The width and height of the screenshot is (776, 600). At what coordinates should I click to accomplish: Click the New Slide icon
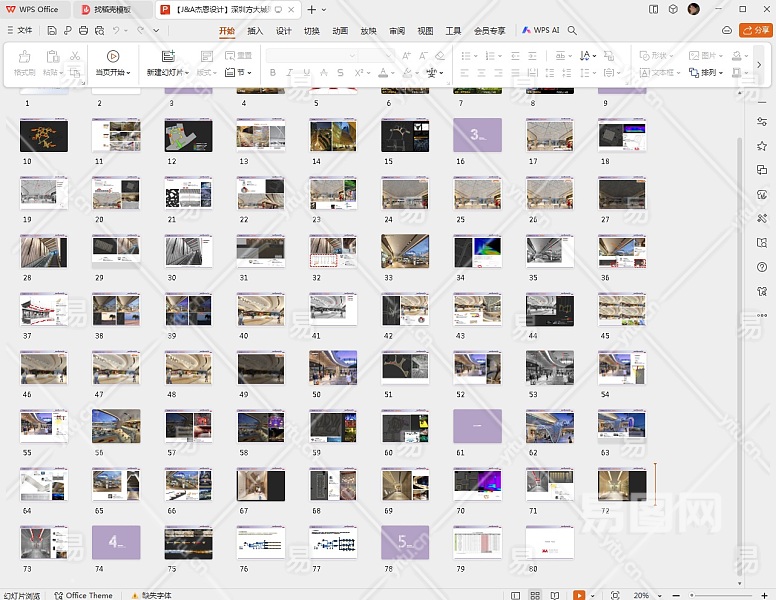click(167, 57)
